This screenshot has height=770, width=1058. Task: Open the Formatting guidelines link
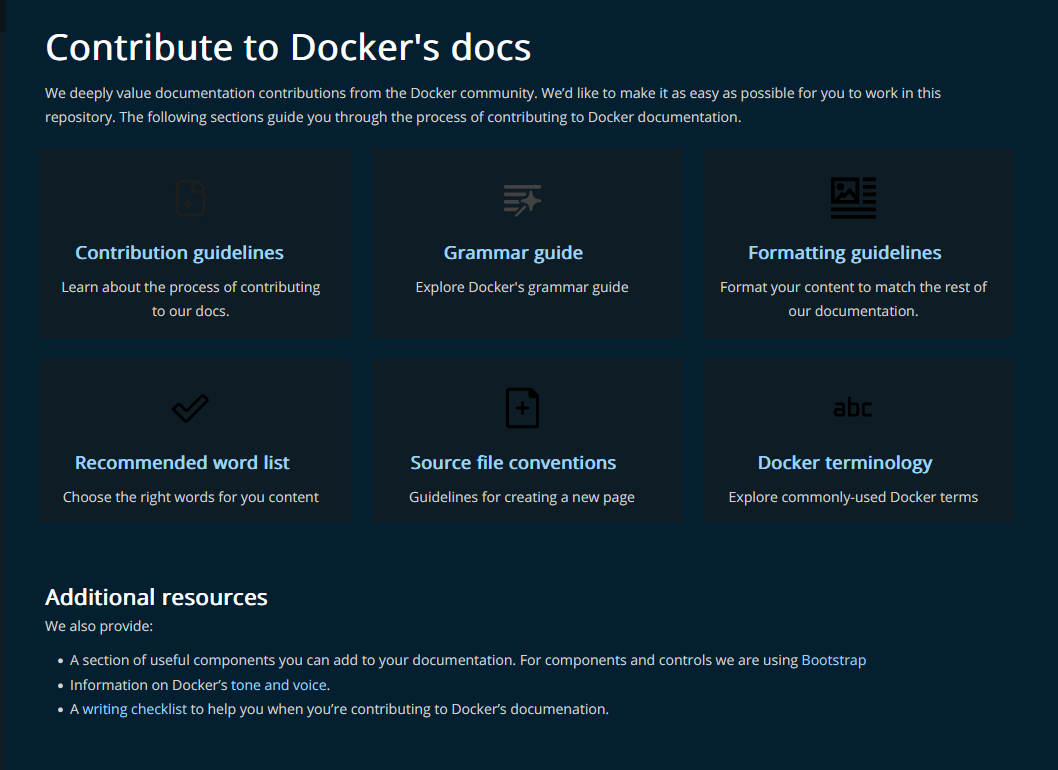(x=845, y=252)
